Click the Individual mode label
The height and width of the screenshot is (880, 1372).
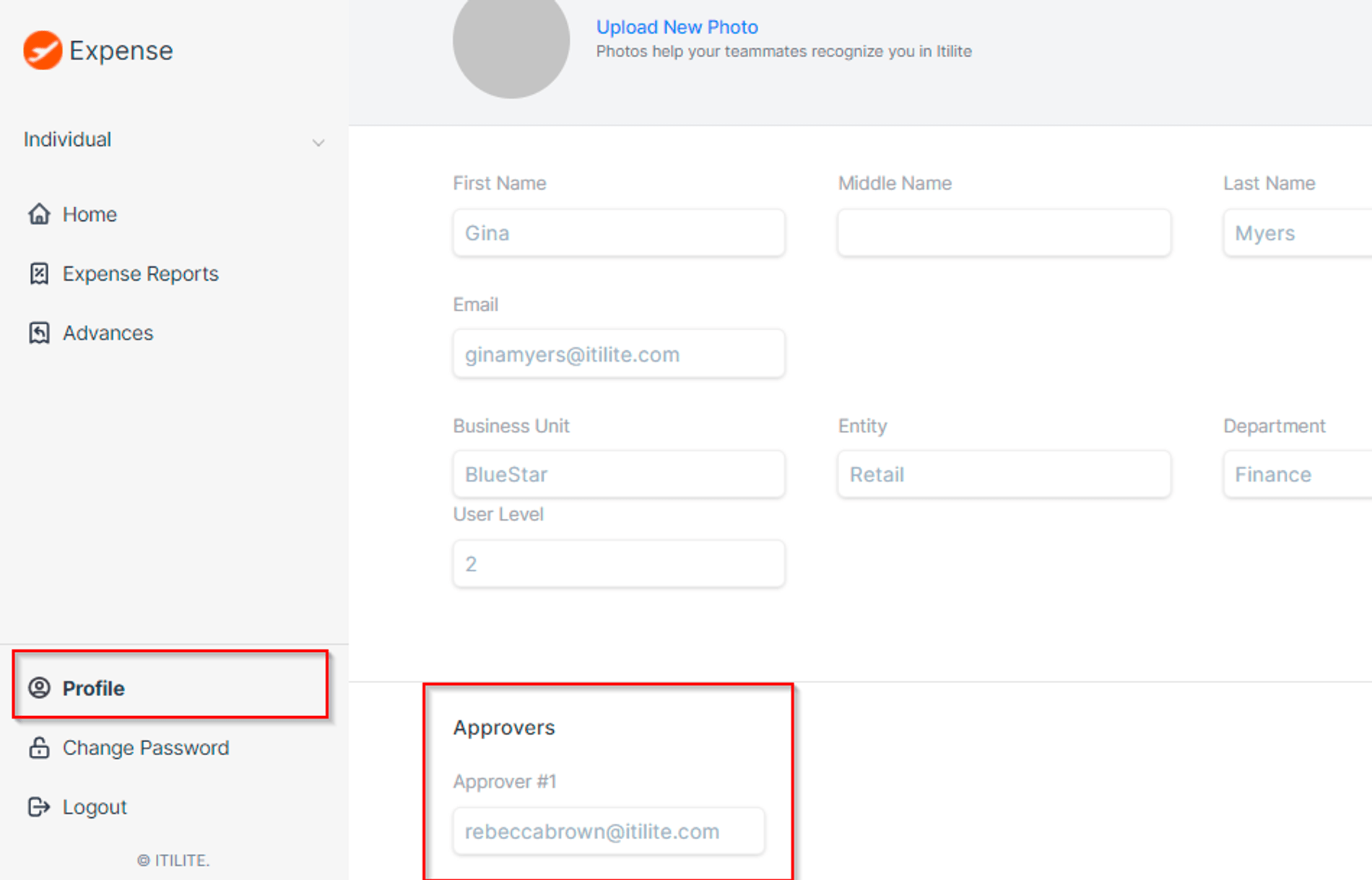pyautogui.click(x=67, y=139)
